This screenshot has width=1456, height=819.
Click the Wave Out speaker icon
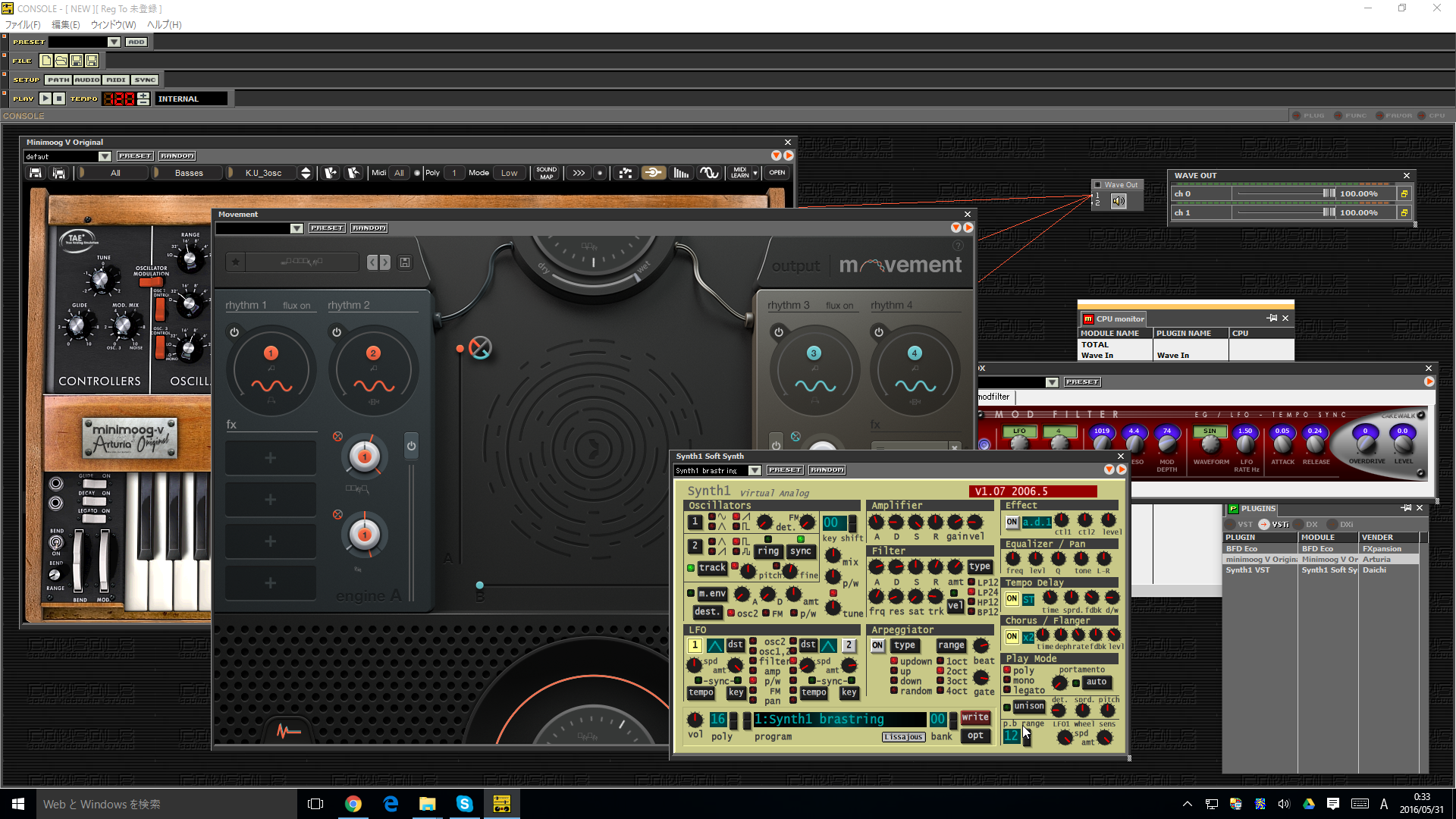1119,201
